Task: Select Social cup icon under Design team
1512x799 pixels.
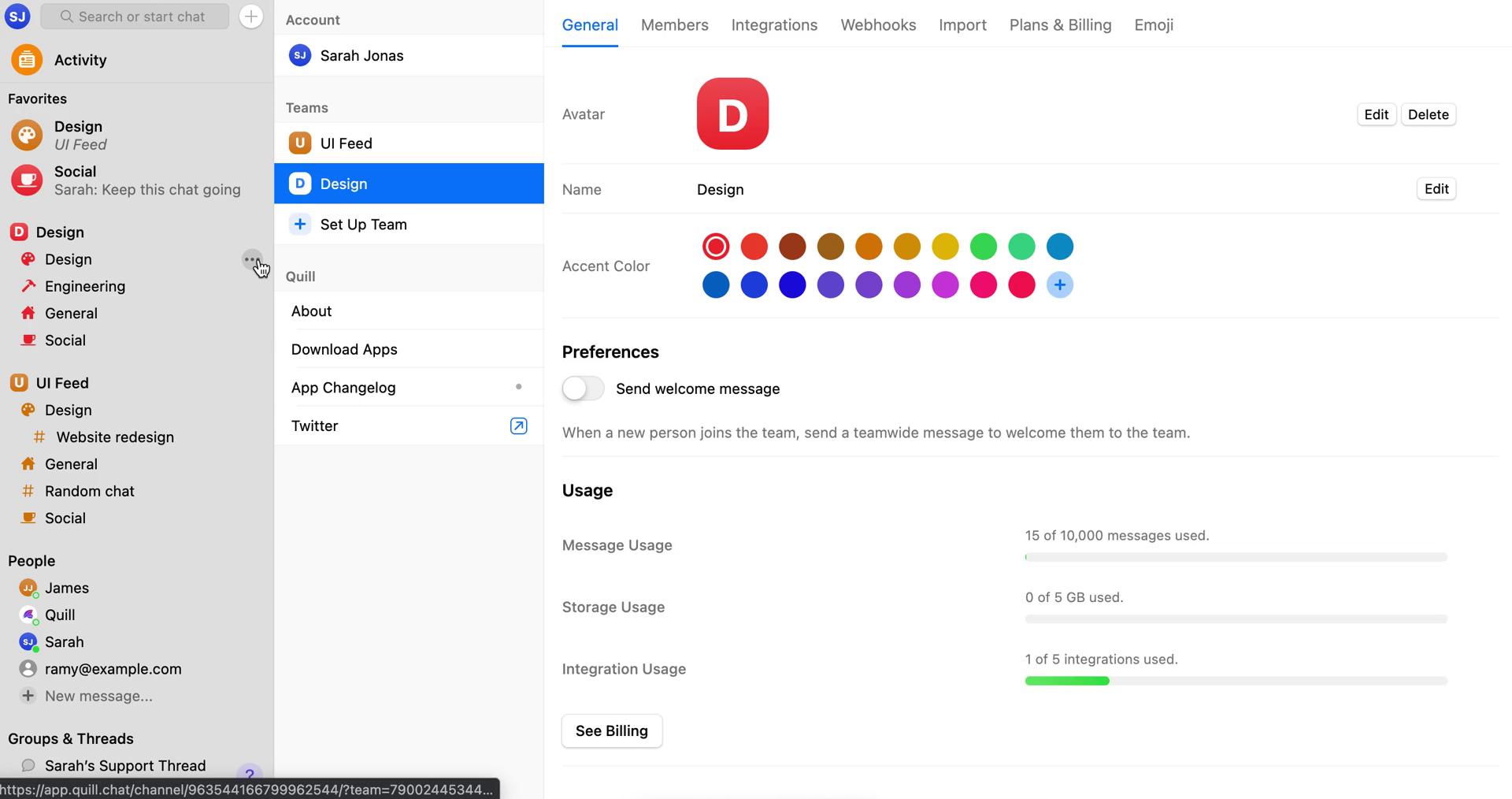Action: (x=28, y=340)
